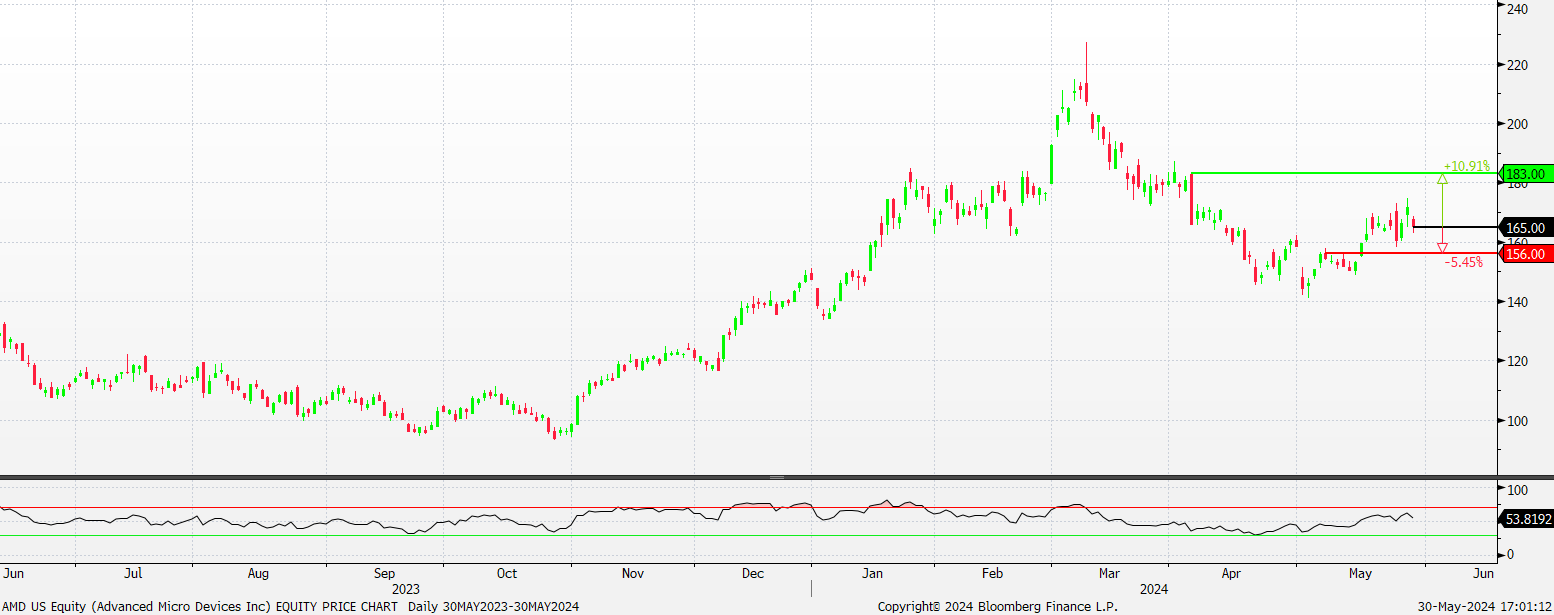Select the -5.45% downside annotation label
The height and width of the screenshot is (615, 1554).
tap(1466, 262)
